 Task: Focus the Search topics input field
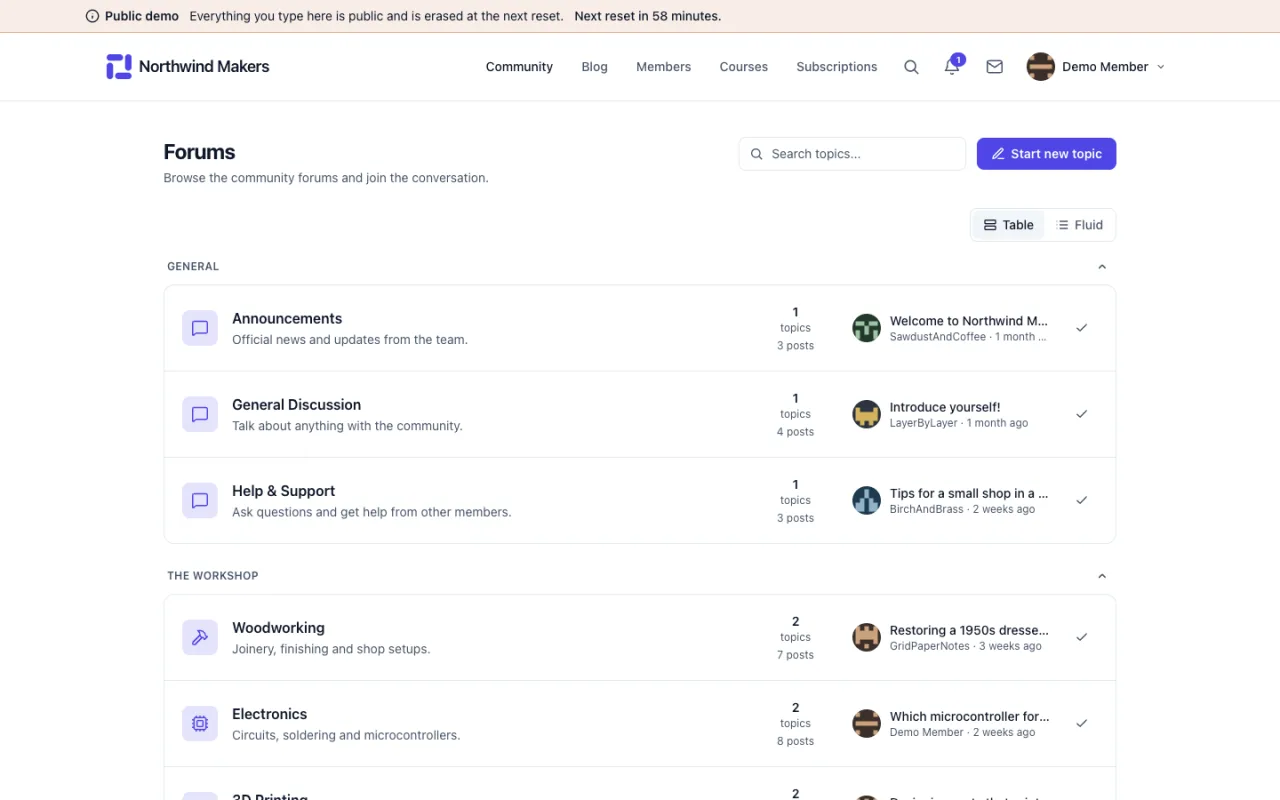pos(852,154)
